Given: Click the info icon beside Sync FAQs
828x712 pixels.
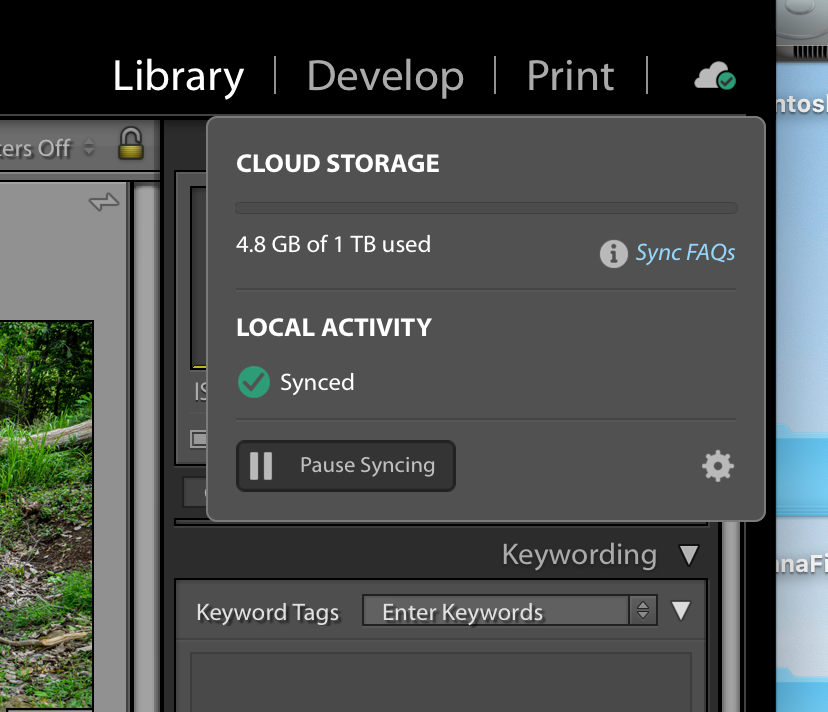Looking at the screenshot, I should pos(614,254).
